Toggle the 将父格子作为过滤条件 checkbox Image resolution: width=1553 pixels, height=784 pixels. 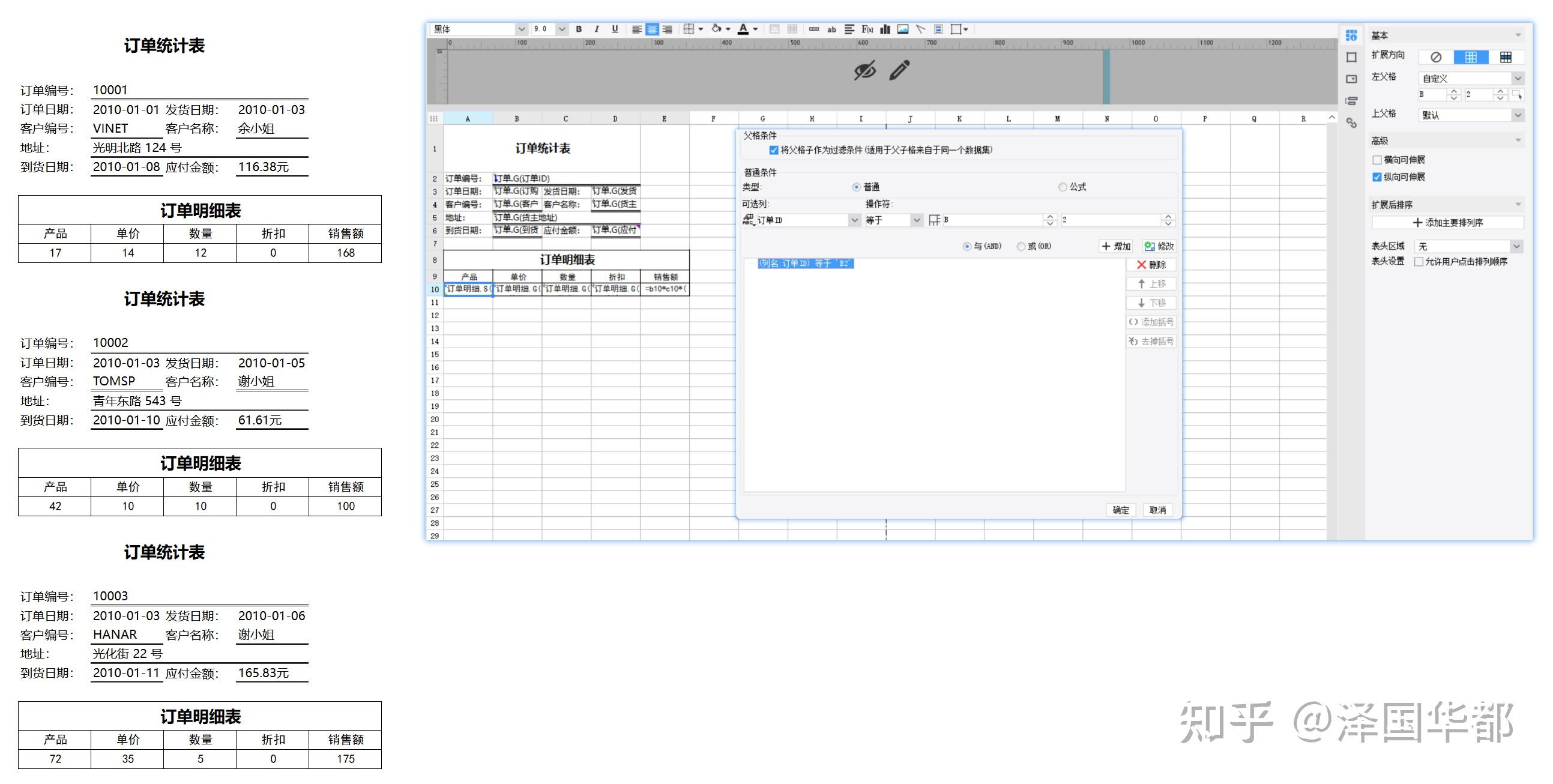coord(773,150)
